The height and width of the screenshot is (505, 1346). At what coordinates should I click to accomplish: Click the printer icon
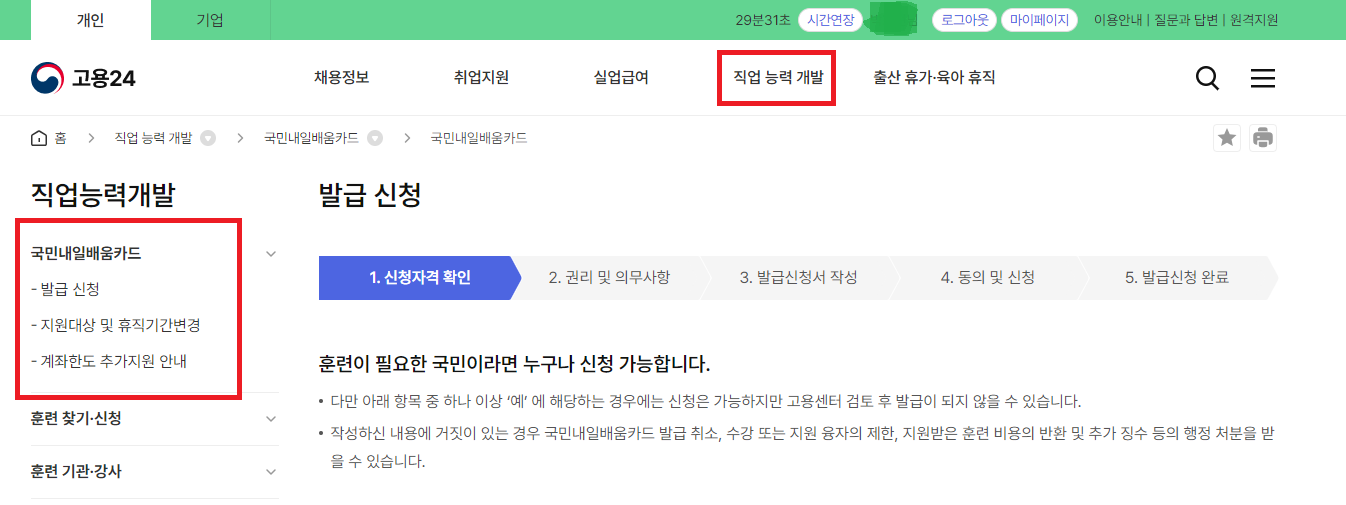click(x=1263, y=138)
